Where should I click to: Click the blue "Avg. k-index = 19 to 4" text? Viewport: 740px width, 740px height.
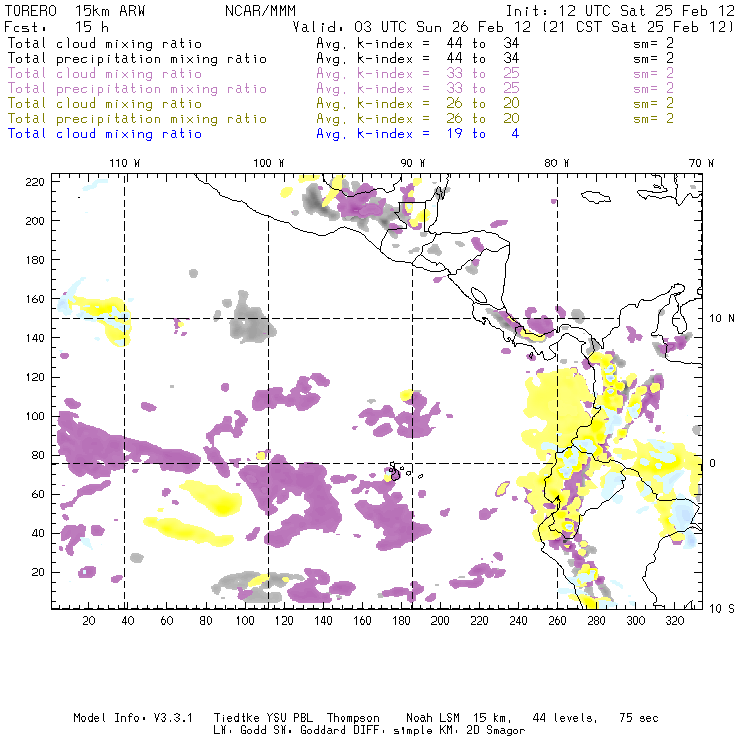(418, 134)
